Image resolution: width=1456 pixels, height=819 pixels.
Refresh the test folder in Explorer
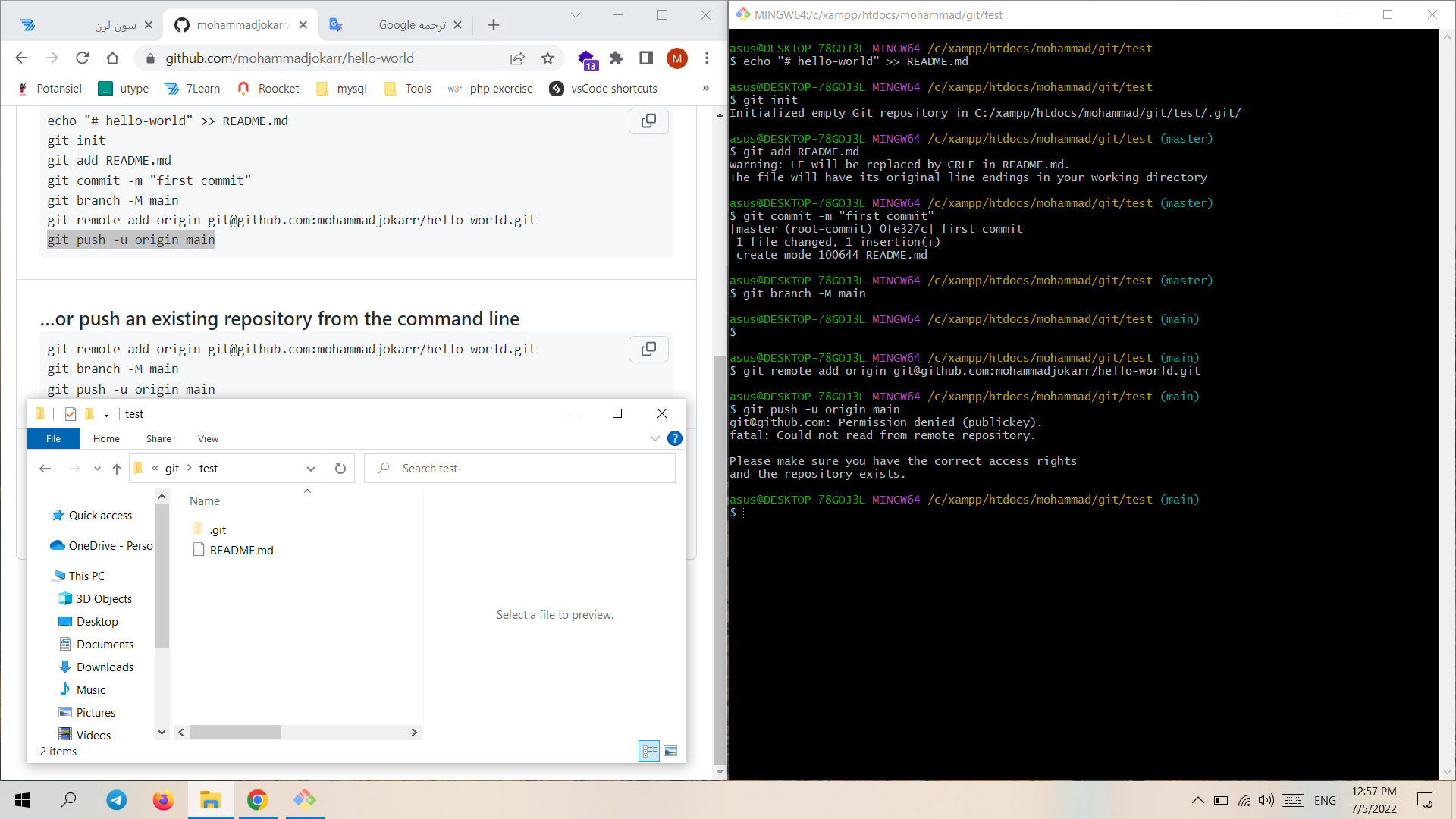(x=340, y=469)
